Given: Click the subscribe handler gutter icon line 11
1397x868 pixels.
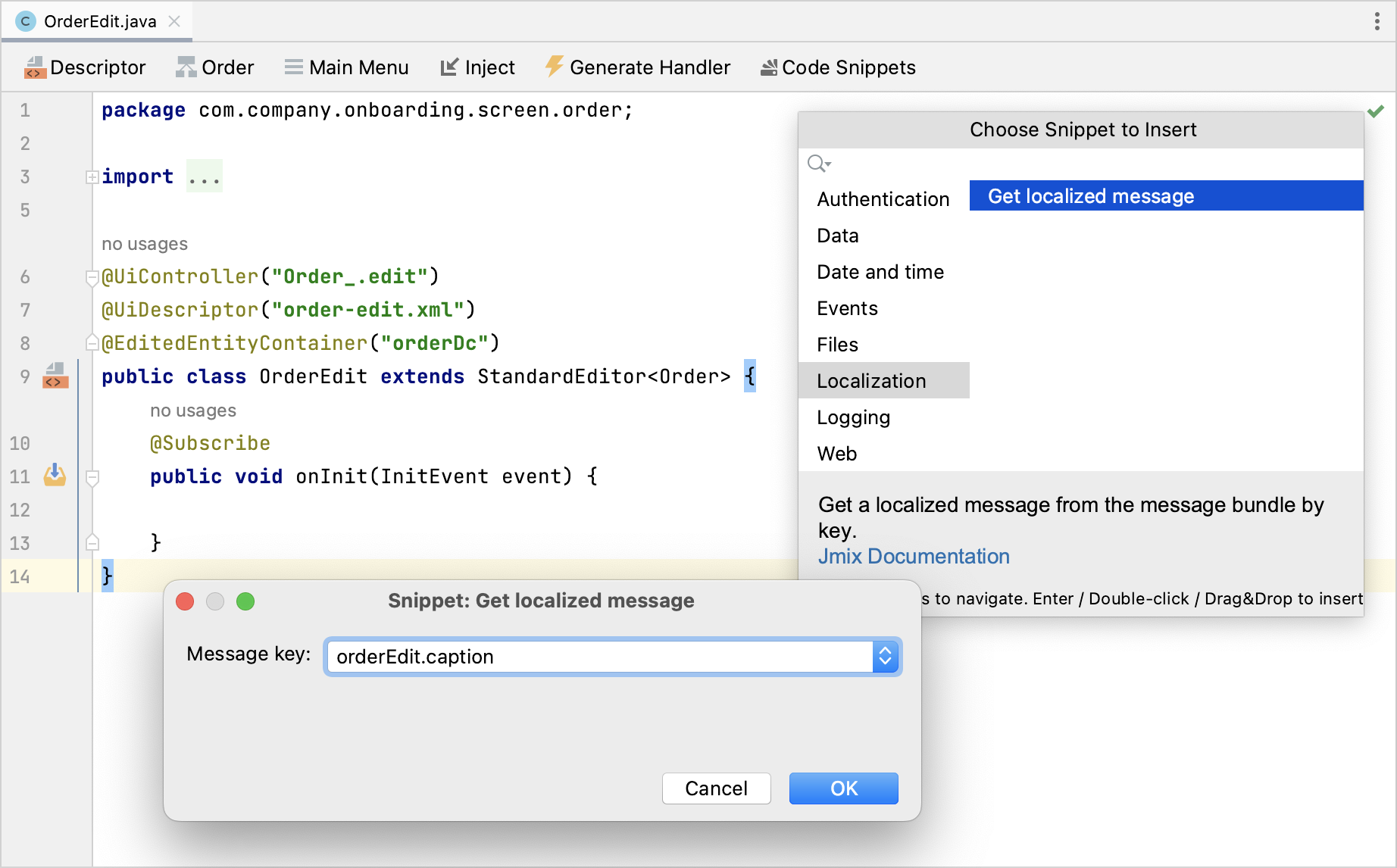Looking at the screenshot, I should (55, 476).
